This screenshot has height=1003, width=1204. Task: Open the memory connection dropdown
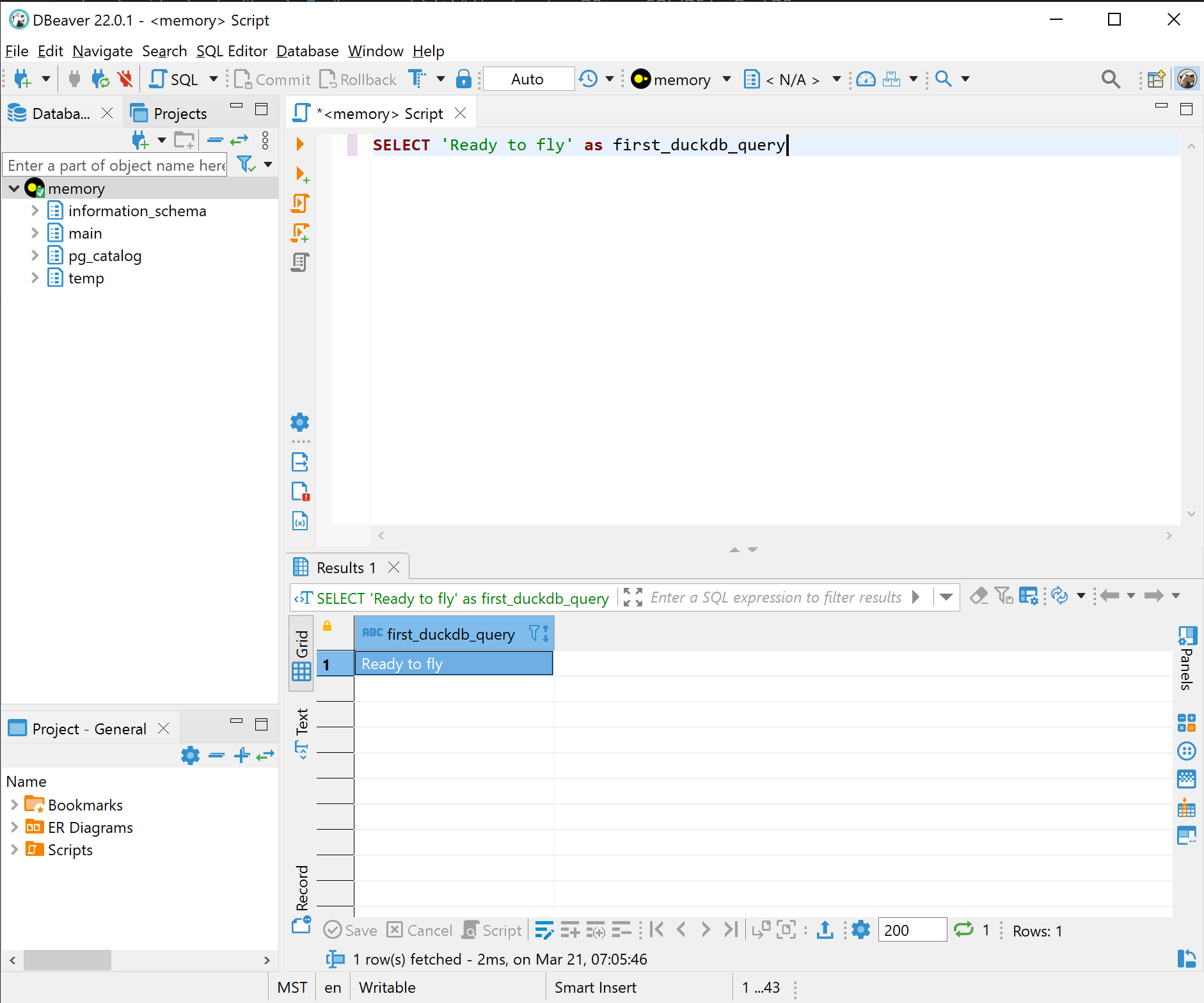(726, 79)
